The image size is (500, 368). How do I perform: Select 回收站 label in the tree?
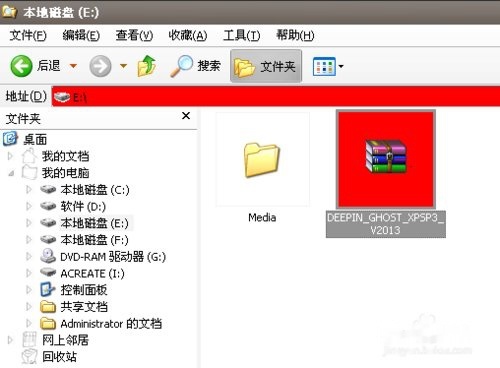click(59, 357)
